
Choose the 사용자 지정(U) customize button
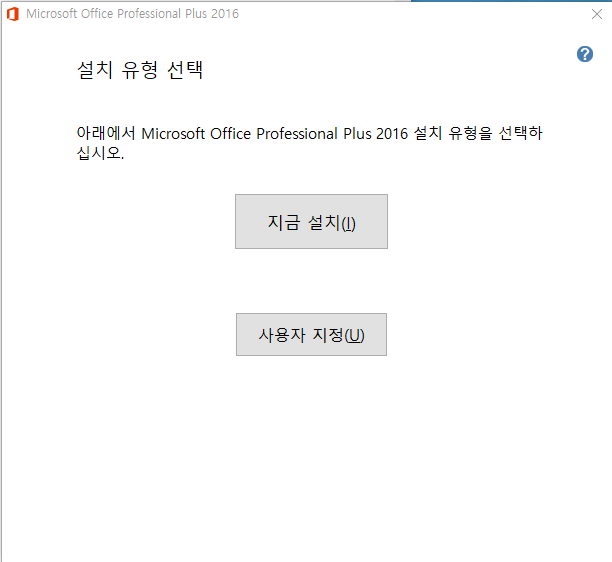(x=311, y=334)
